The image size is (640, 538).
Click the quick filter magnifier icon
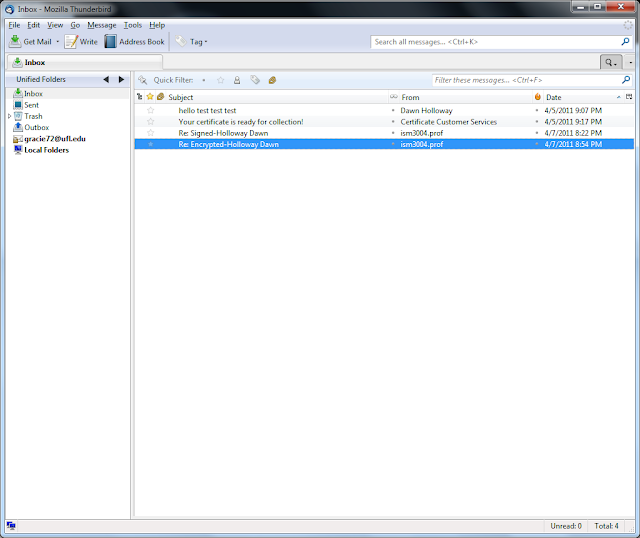point(626,80)
